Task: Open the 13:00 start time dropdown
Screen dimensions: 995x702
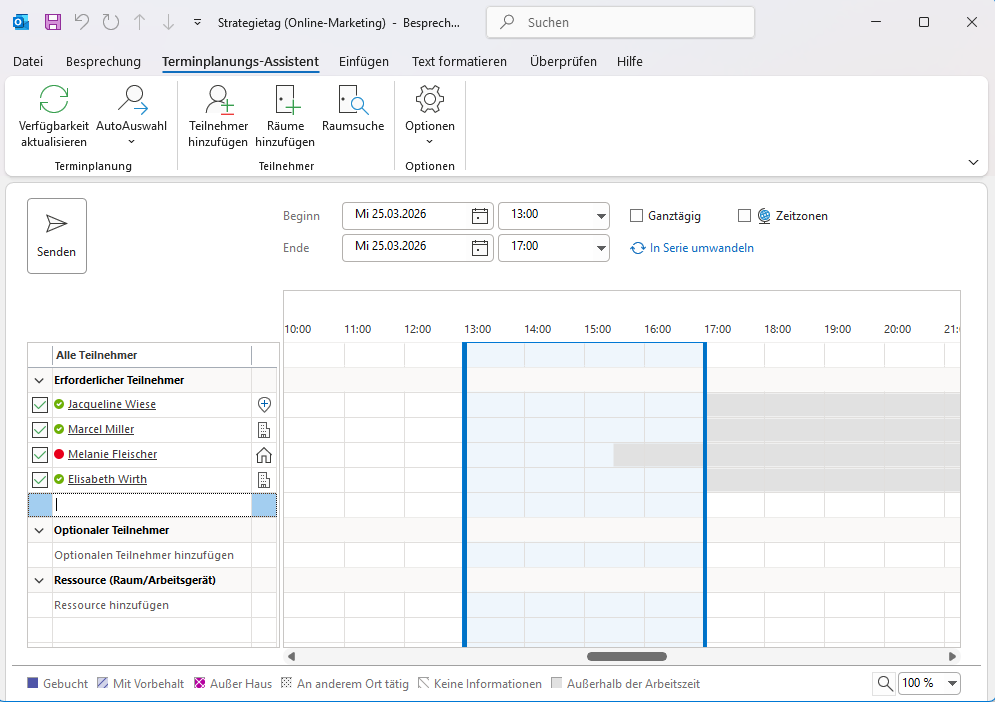Action: [x=601, y=216]
